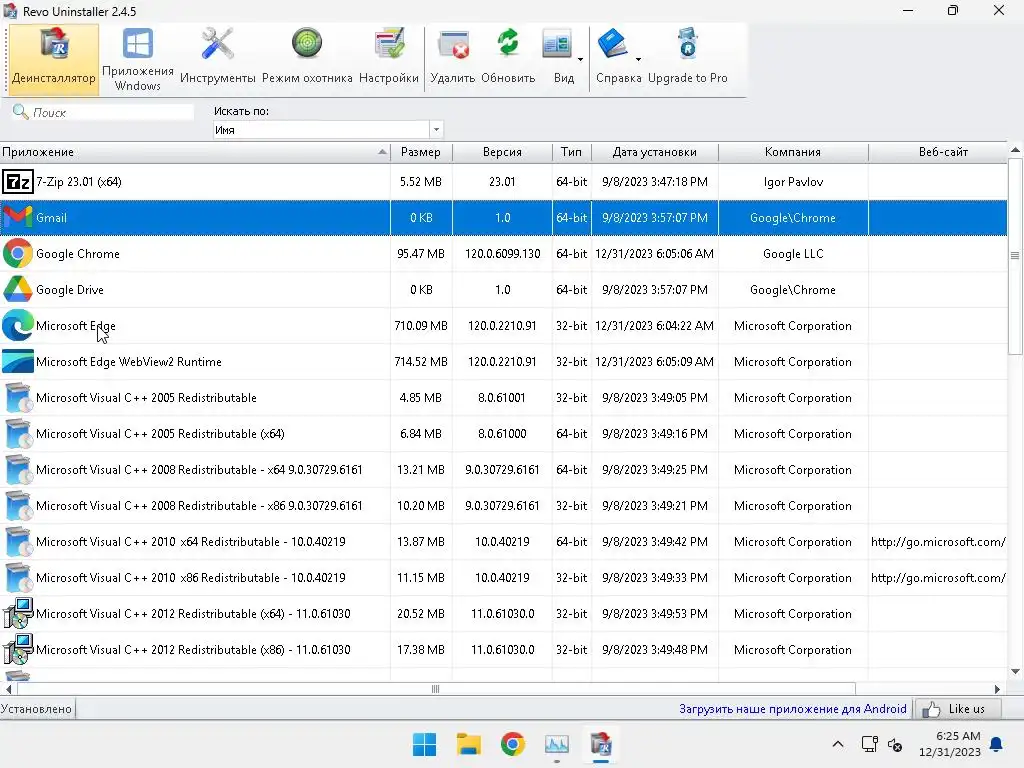Click Revo Uninstaller taskbar icon
Screen dimensions: 1024x768
coord(601,744)
